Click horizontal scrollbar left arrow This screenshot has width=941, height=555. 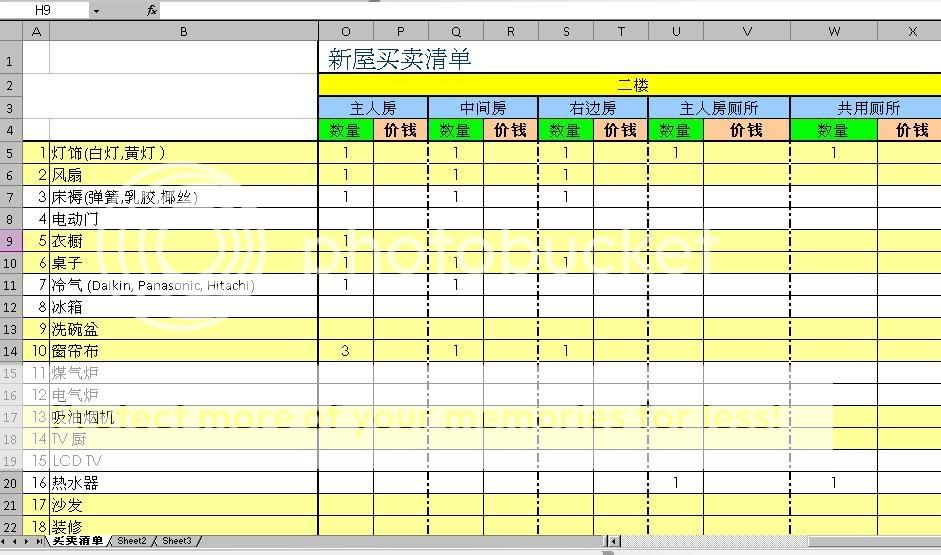[614, 541]
